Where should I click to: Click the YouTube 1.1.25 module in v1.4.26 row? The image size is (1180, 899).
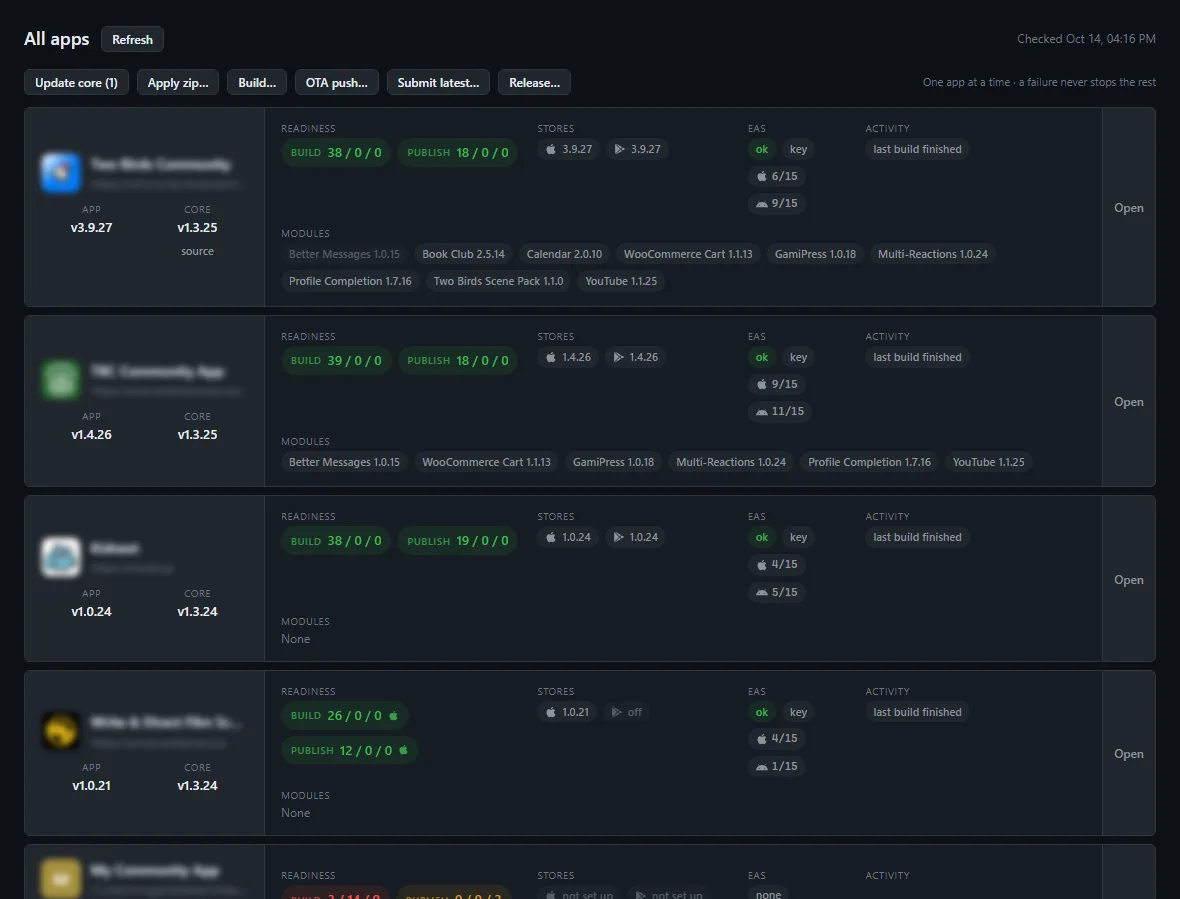click(x=989, y=462)
